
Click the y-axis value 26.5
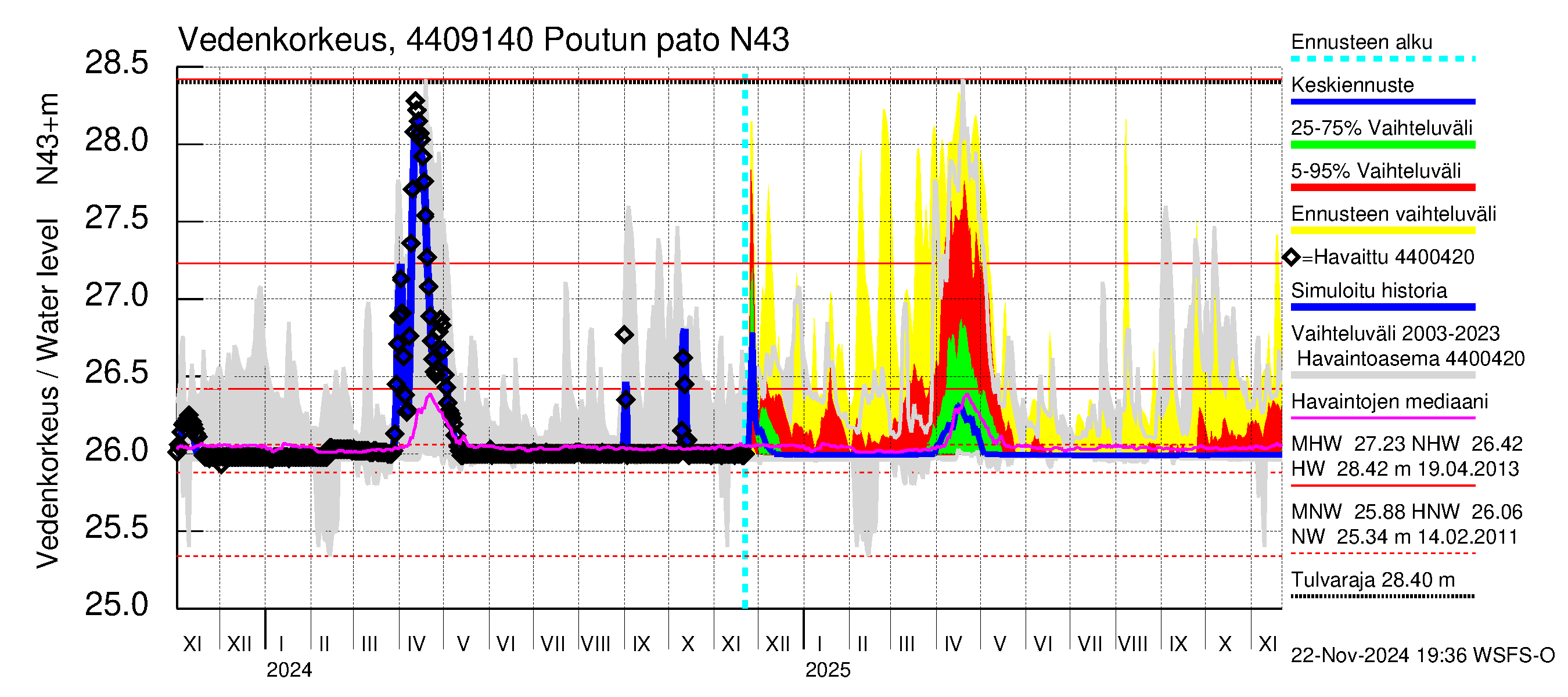(116, 372)
